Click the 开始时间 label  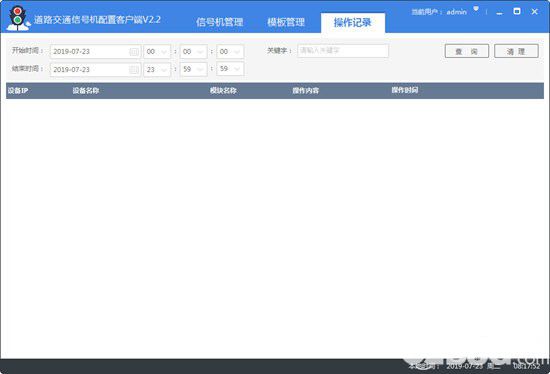[x=27, y=51]
